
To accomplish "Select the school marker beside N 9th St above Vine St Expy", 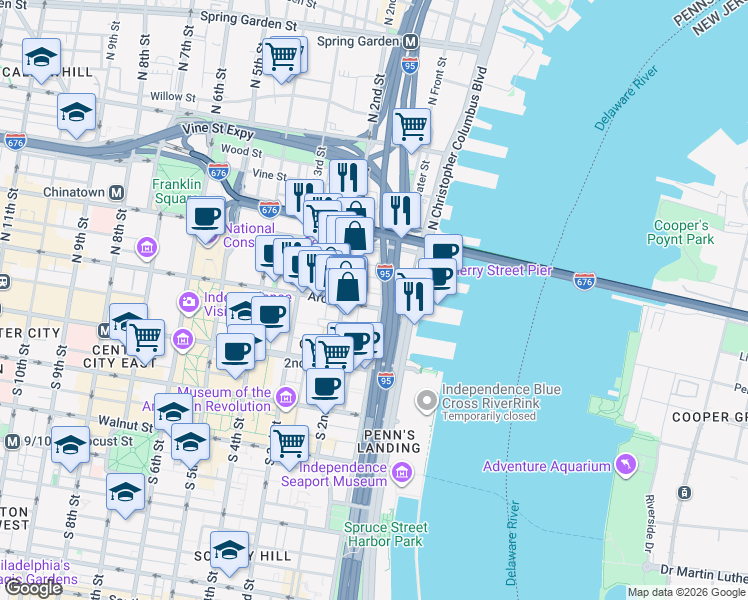I will pyautogui.click(x=76, y=114).
